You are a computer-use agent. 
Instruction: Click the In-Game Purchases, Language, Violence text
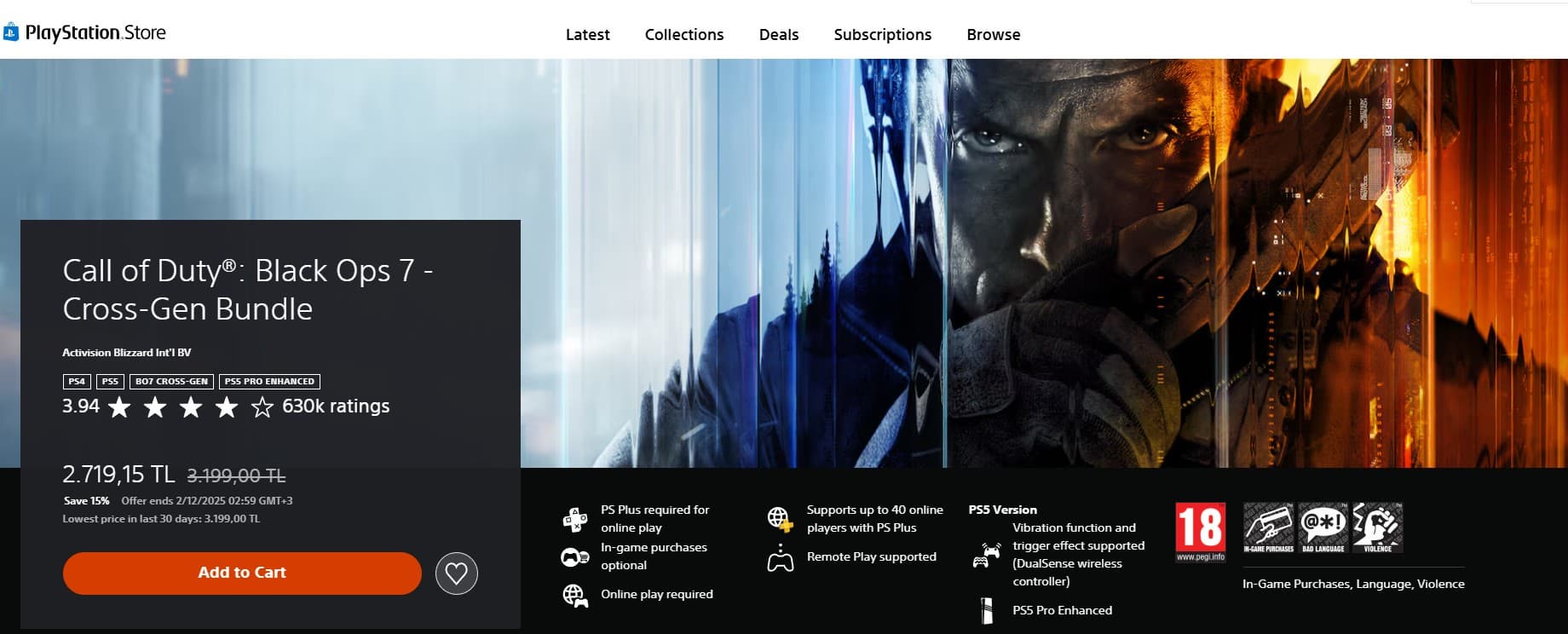[x=1353, y=585]
